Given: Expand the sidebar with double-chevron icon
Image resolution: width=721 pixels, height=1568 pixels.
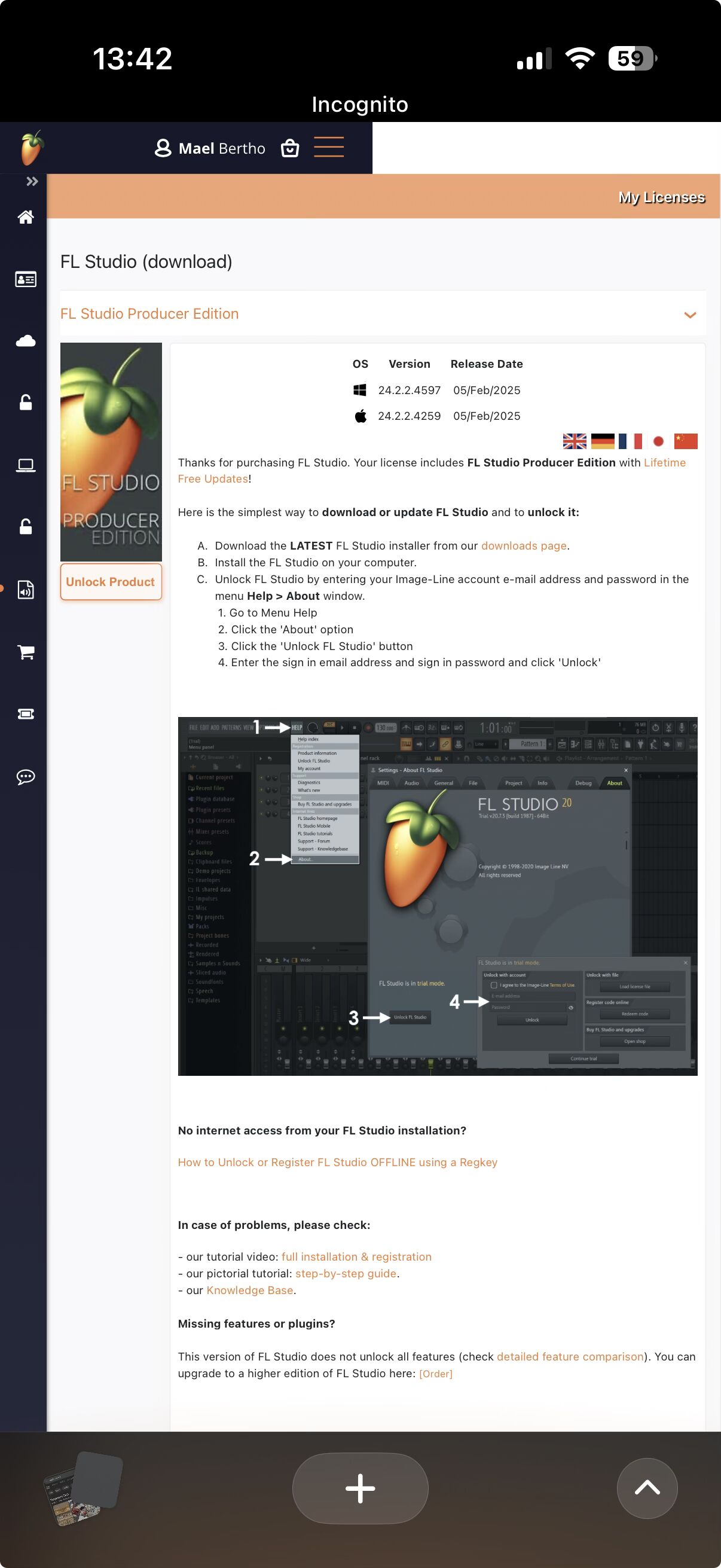Looking at the screenshot, I should (x=32, y=181).
